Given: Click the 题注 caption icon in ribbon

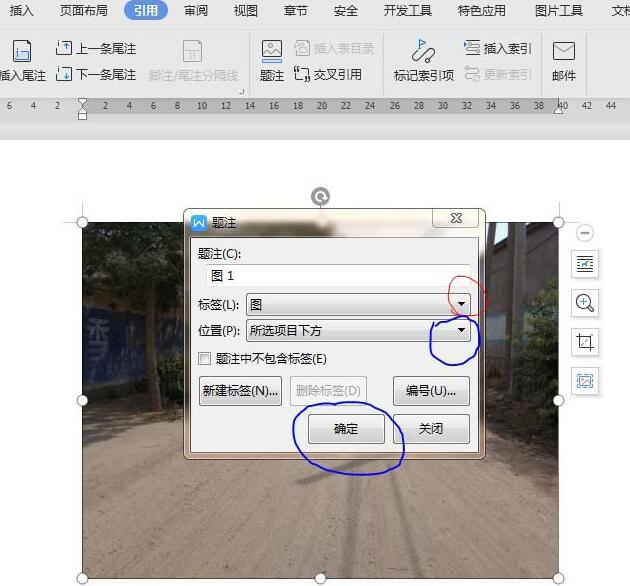Looking at the screenshot, I should click(x=272, y=51).
